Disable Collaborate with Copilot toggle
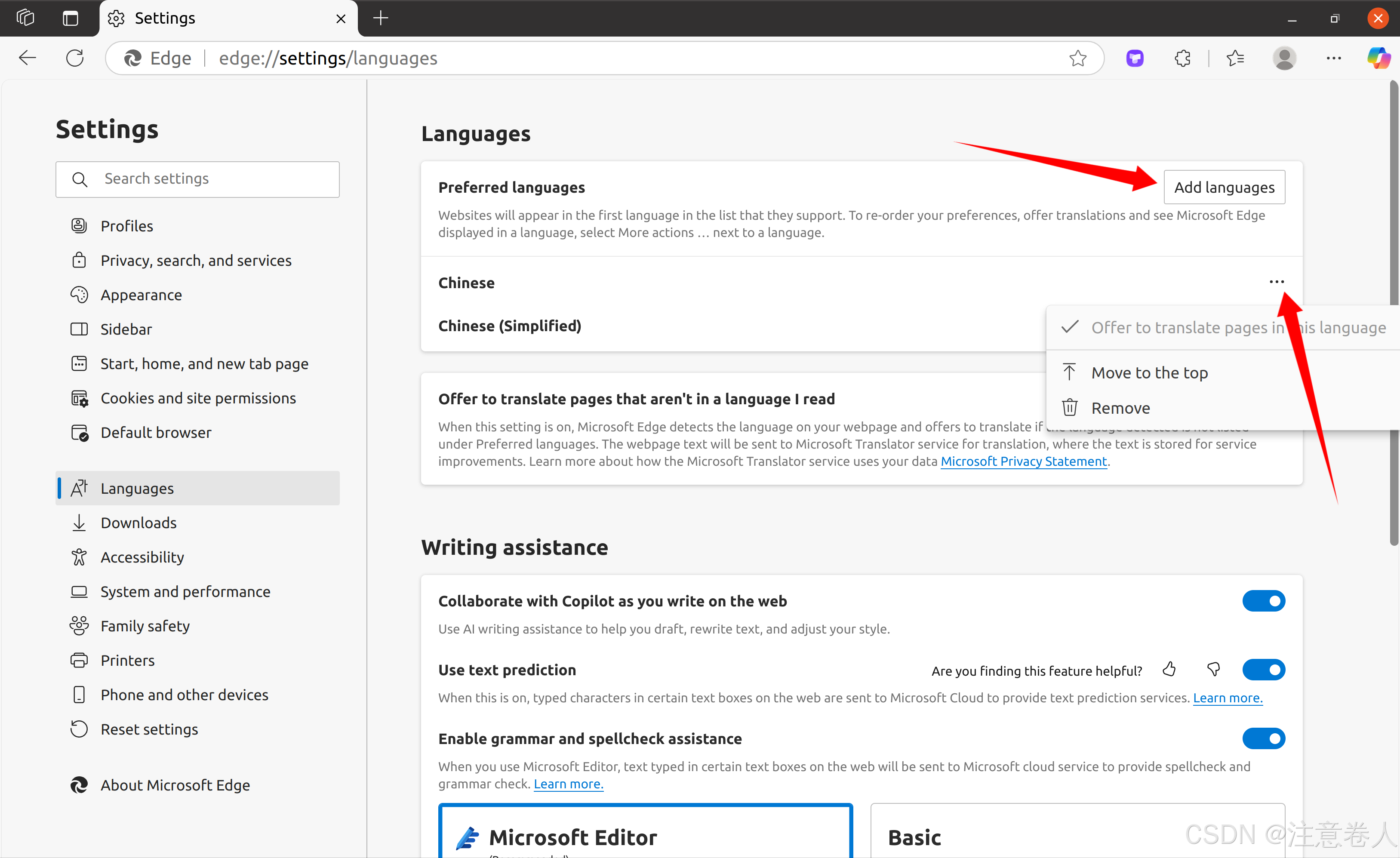Screen dimensions: 1400x858 coord(1263,600)
